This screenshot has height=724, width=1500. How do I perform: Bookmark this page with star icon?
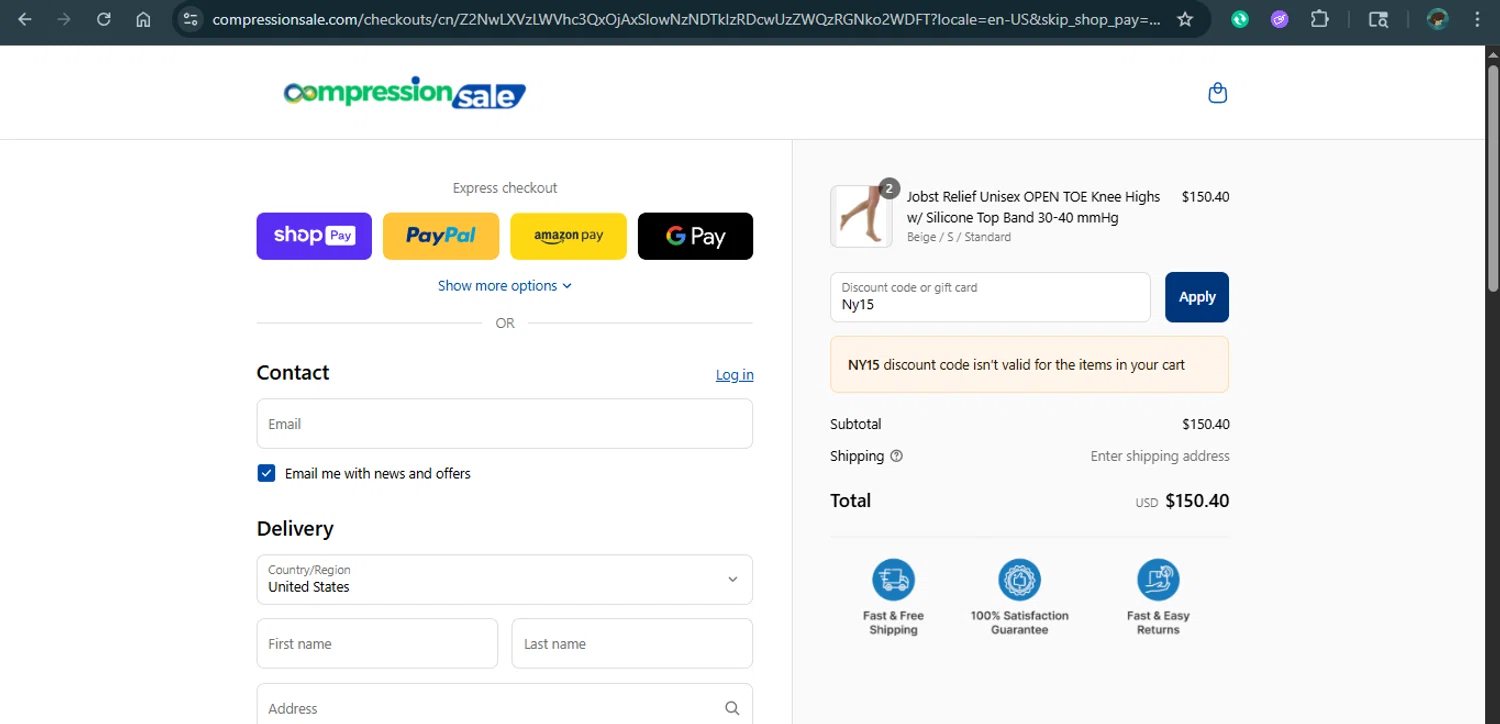(1185, 19)
